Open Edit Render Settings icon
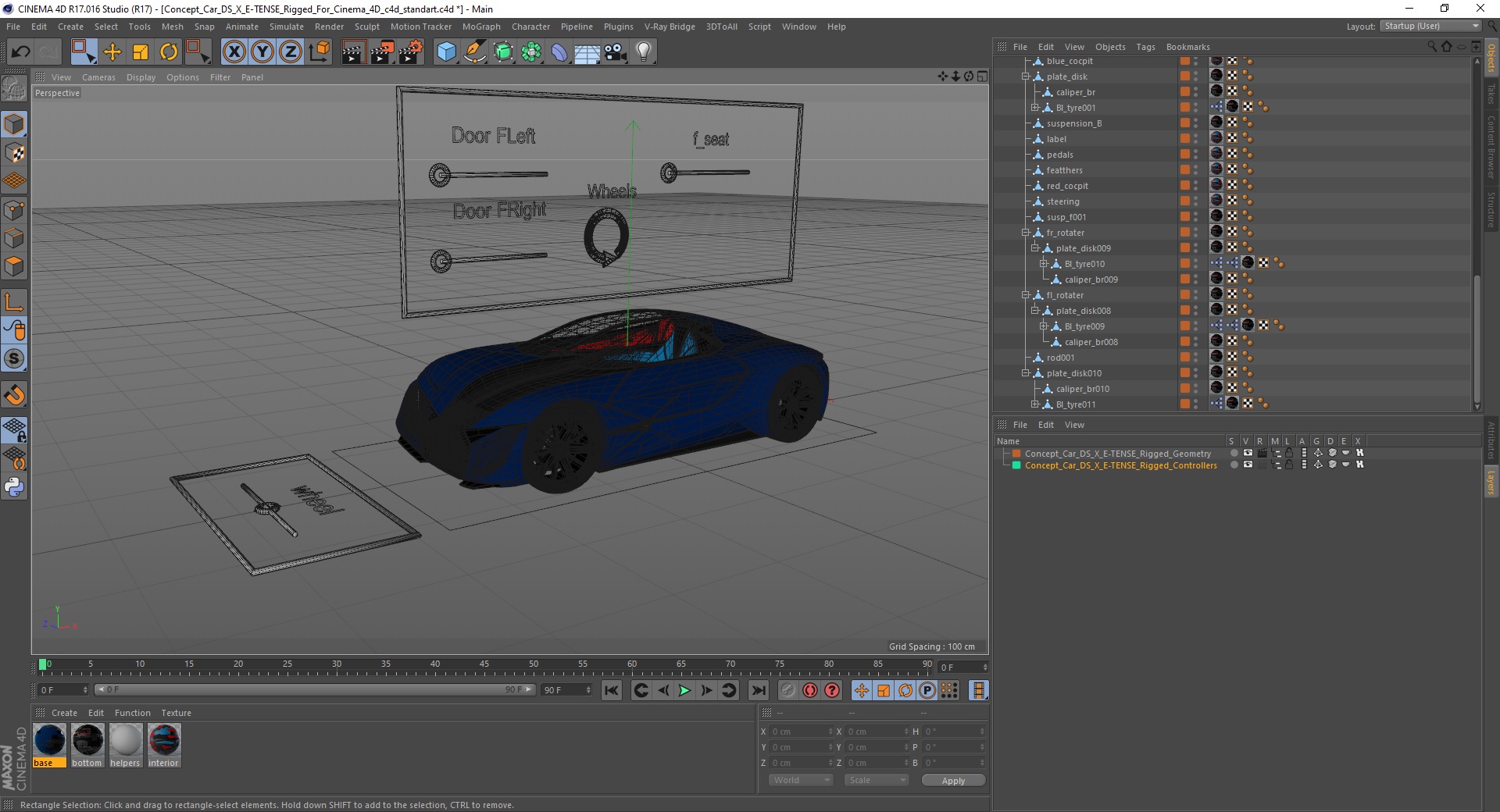1500x812 pixels. (x=410, y=52)
